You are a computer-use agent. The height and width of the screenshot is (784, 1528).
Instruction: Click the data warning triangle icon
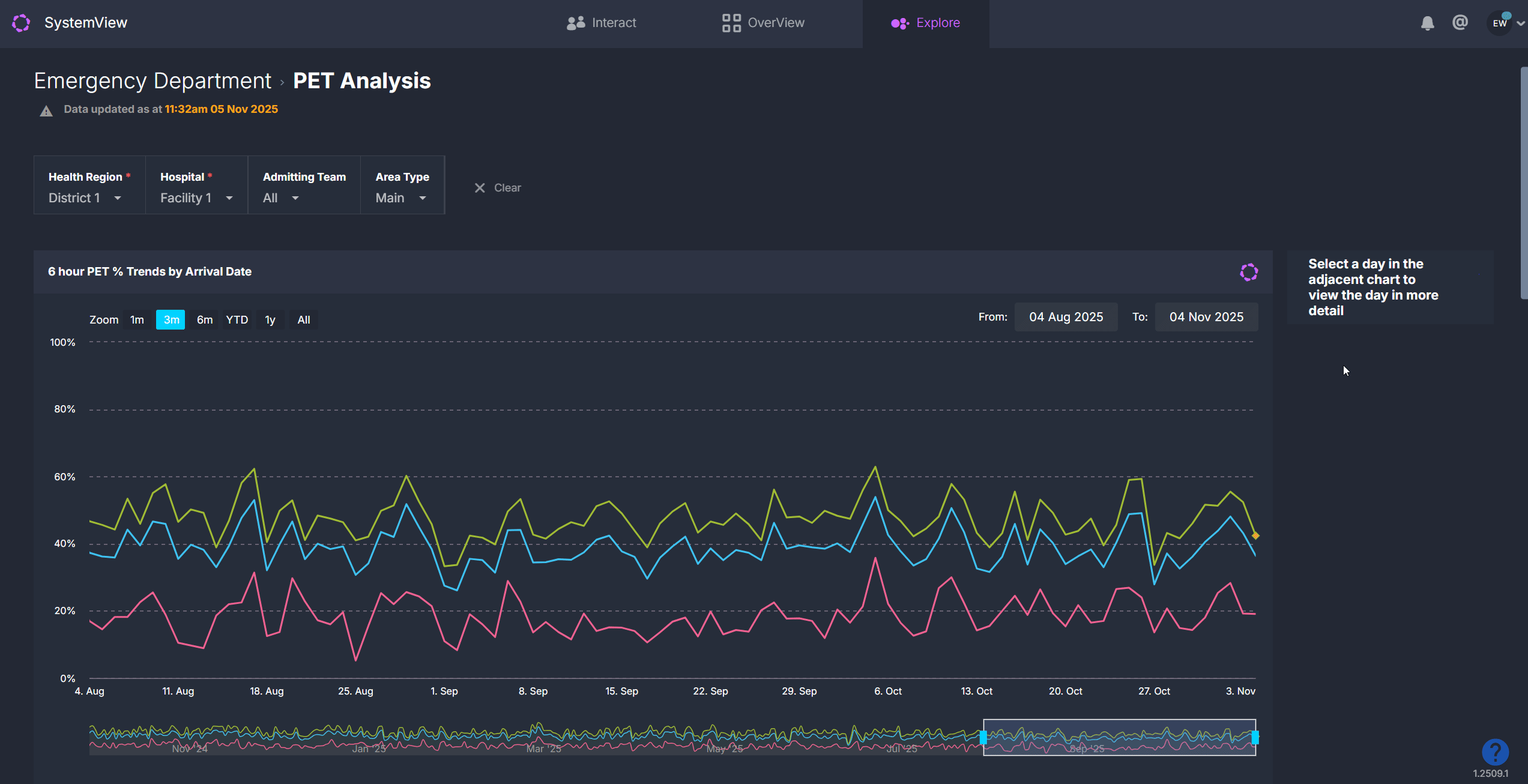pyautogui.click(x=46, y=110)
